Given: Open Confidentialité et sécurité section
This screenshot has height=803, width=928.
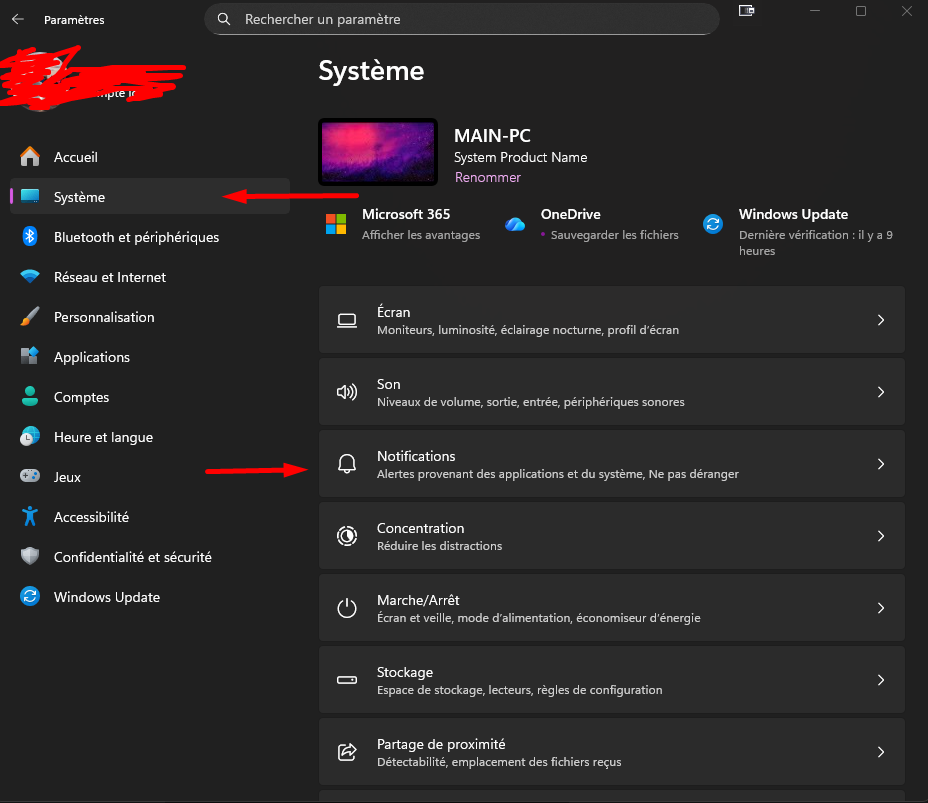Looking at the screenshot, I should click(150, 557).
